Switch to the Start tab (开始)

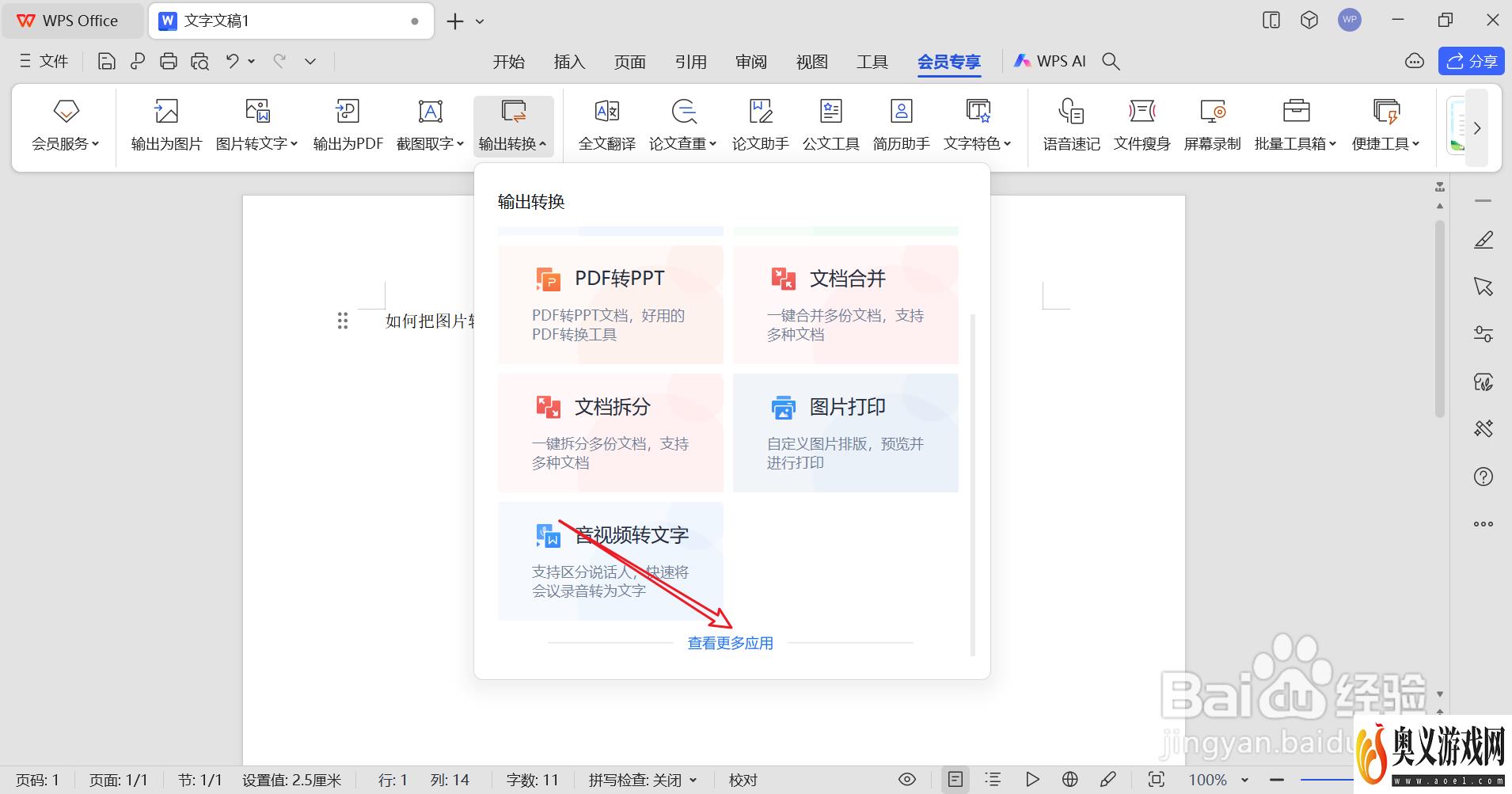[x=508, y=61]
